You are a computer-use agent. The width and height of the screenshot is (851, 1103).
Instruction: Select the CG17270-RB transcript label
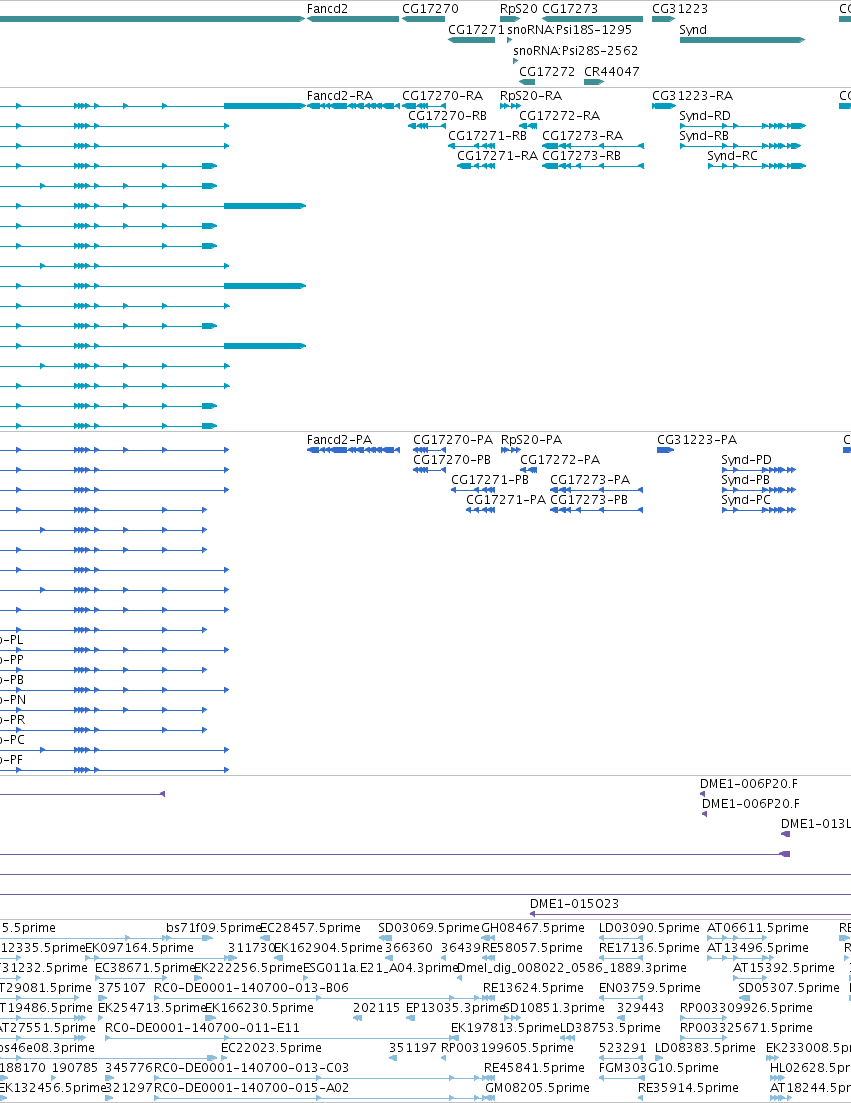(447, 115)
